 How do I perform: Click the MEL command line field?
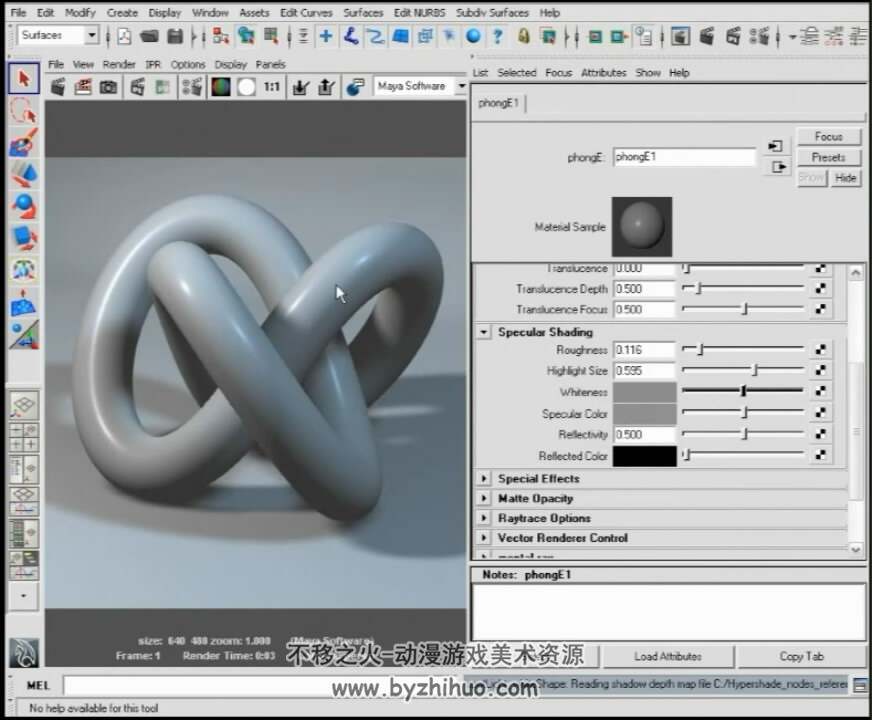click(264, 686)
